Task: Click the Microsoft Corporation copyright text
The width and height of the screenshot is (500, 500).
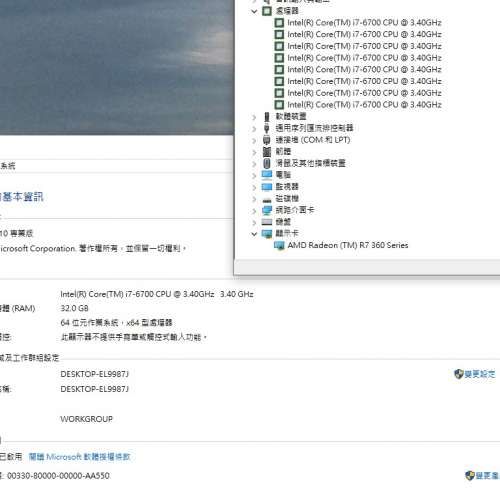Action: coord(92,249)
